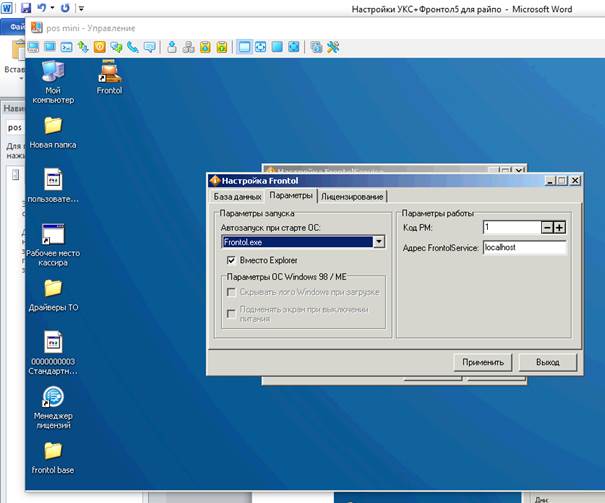The image size is (605, 503).
Task: Click the Код РМ value field
Action: [x=512, y=227]
